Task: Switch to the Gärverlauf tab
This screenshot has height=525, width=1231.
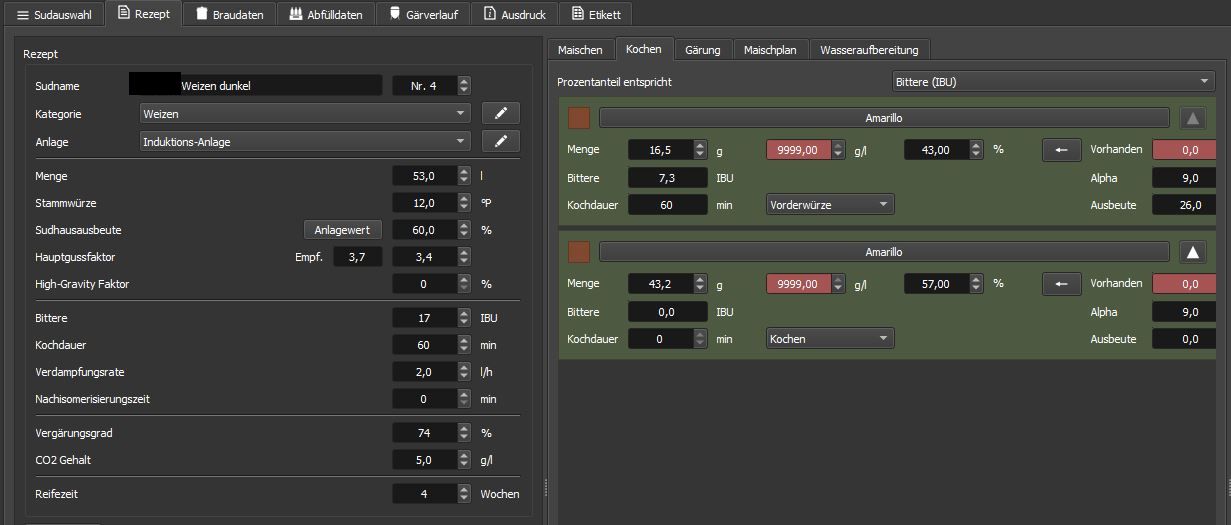Action: pos(422,15)
